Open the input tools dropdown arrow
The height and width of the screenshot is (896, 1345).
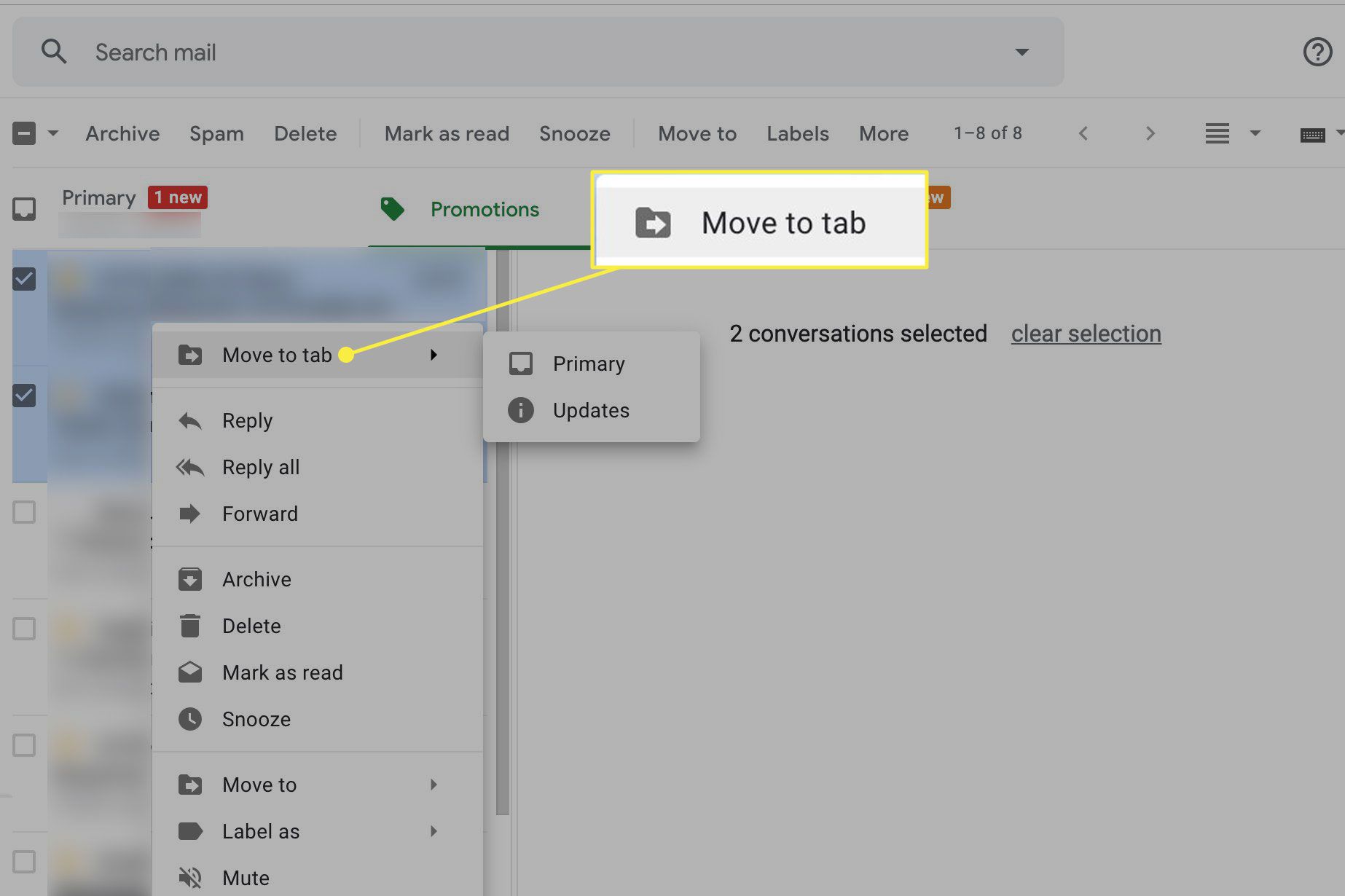[x=1339, y=133]
